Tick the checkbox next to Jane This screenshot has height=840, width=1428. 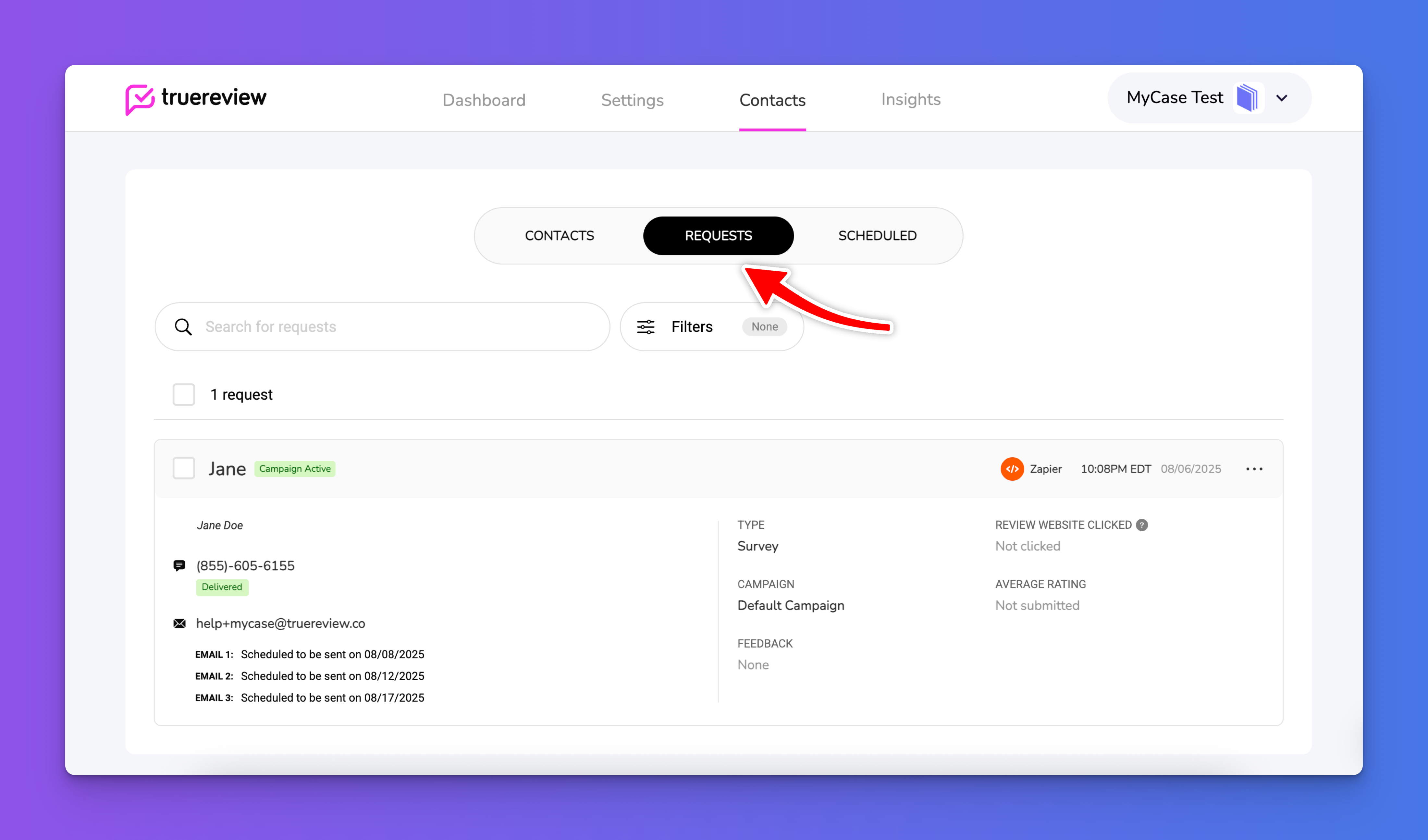coord(184,468)
